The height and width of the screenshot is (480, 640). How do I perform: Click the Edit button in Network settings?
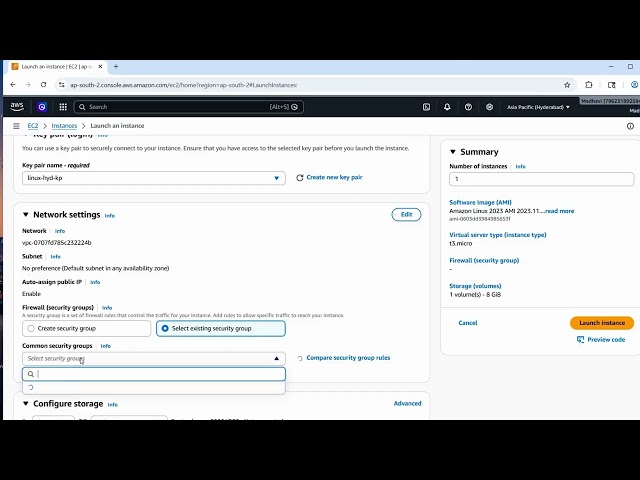tap(406, 215)
